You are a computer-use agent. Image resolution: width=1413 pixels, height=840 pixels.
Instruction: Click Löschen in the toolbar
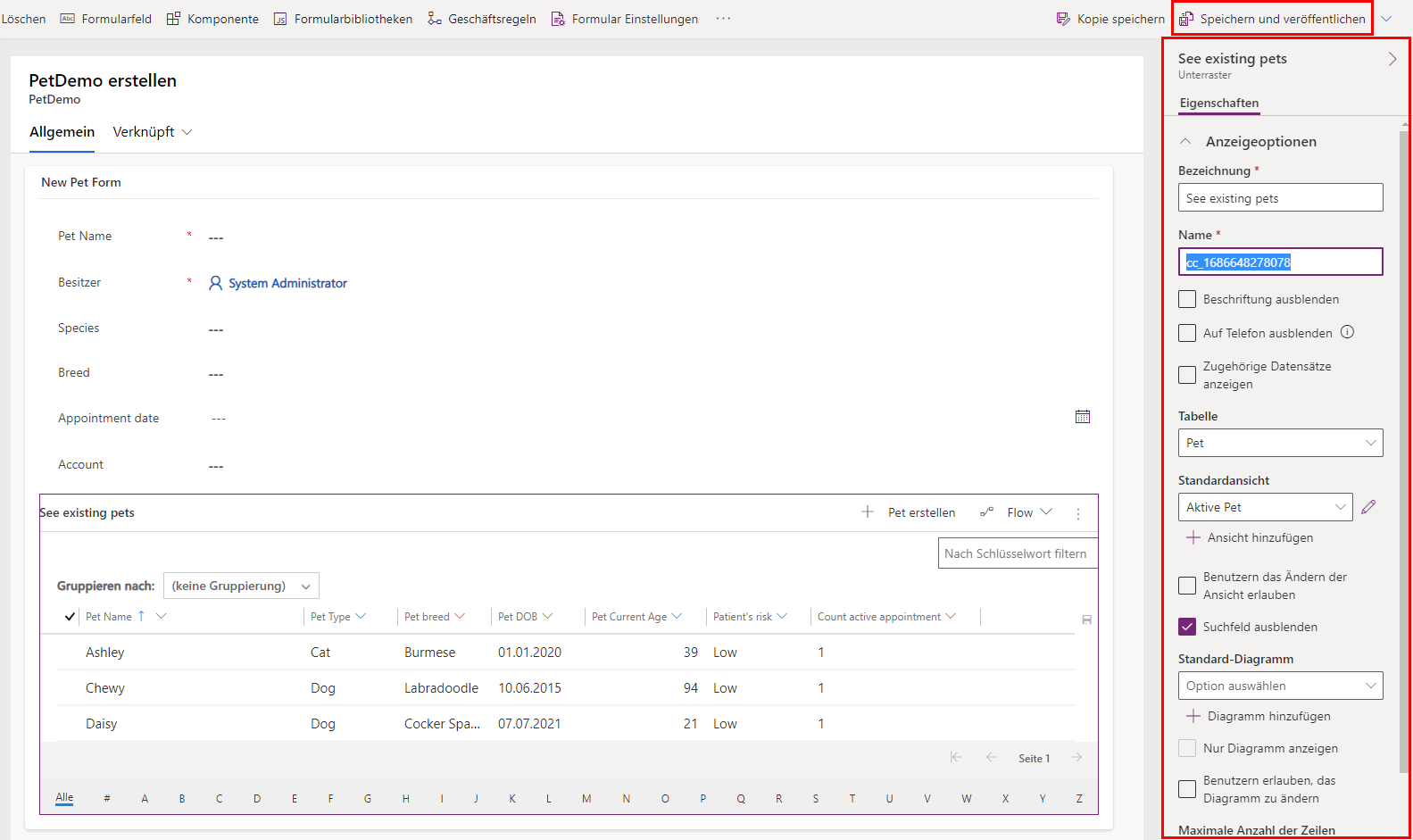click(23, 19)
